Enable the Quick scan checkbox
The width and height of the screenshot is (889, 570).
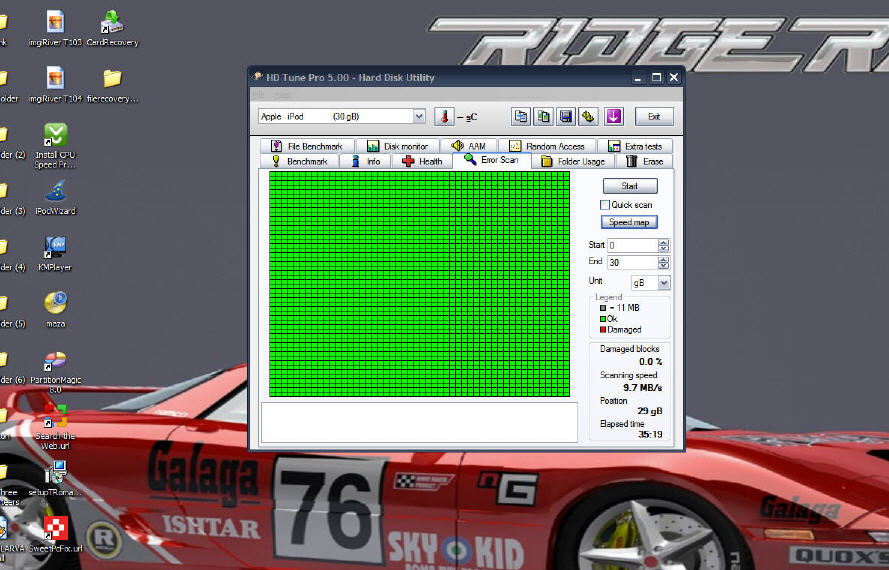605,205
